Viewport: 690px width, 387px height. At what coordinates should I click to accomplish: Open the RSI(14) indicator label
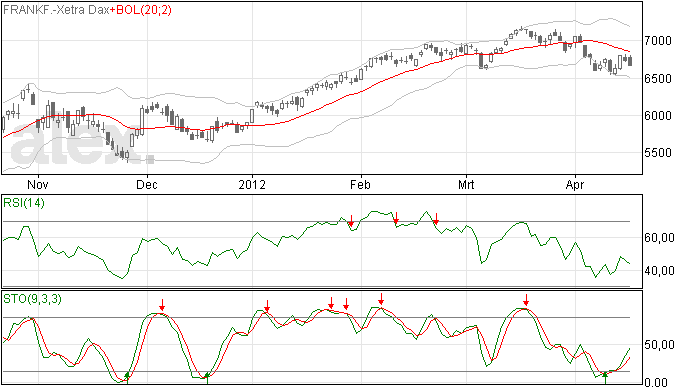24,203
